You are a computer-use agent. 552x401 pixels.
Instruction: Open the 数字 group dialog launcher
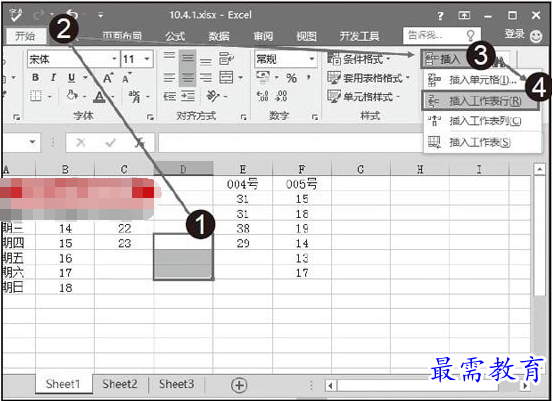click(315, 117)
